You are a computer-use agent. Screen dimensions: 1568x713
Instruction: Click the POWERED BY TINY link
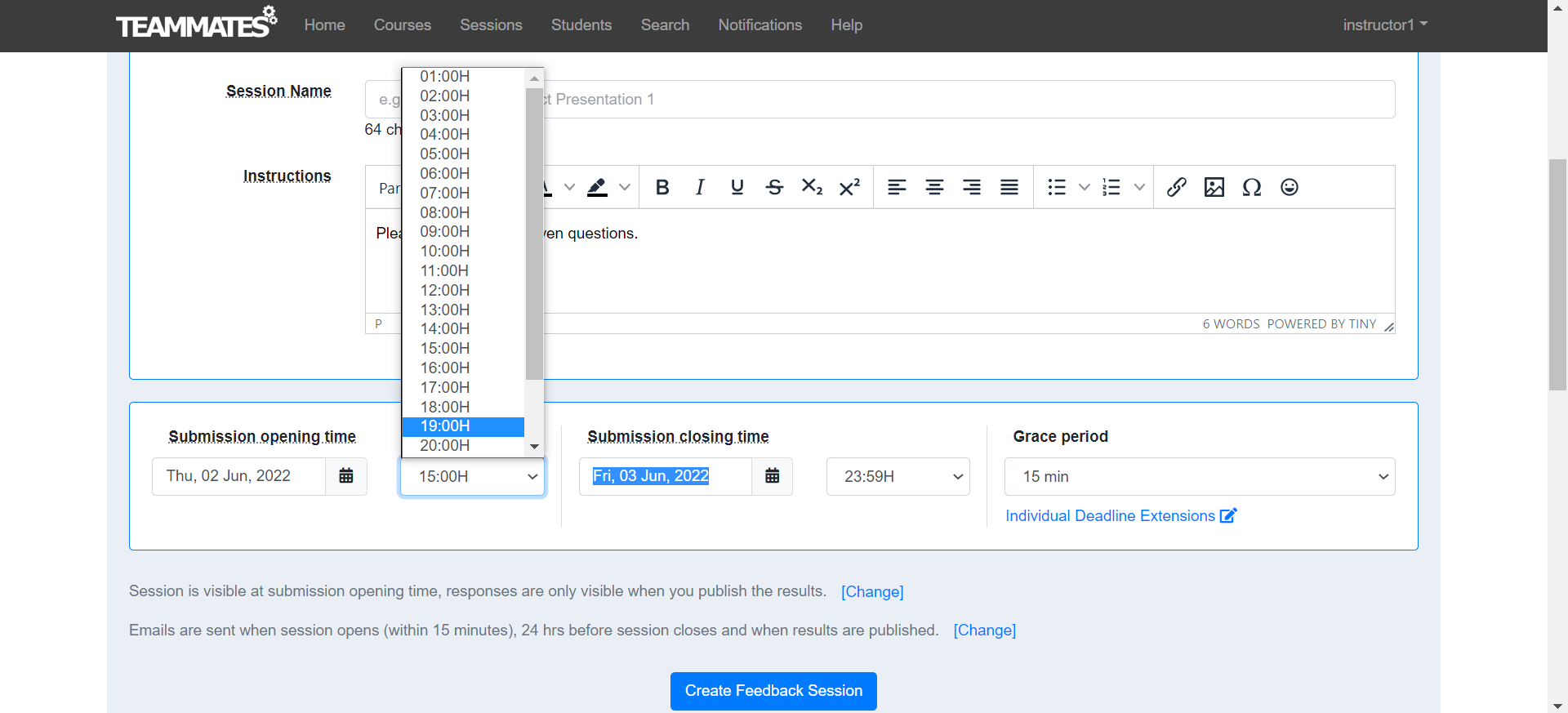[x=1321, y=324]
